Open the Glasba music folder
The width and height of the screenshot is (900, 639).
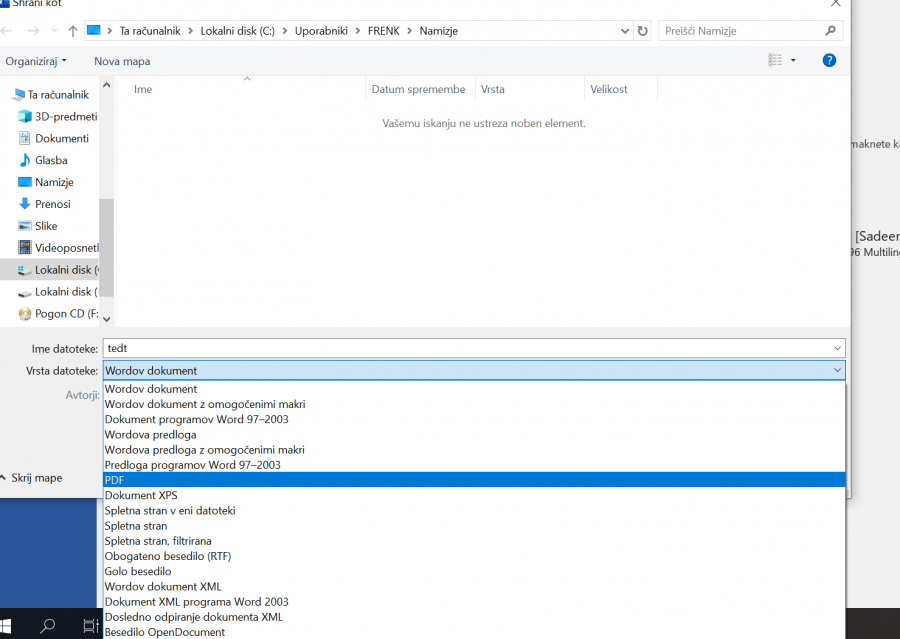pos(51,160)
